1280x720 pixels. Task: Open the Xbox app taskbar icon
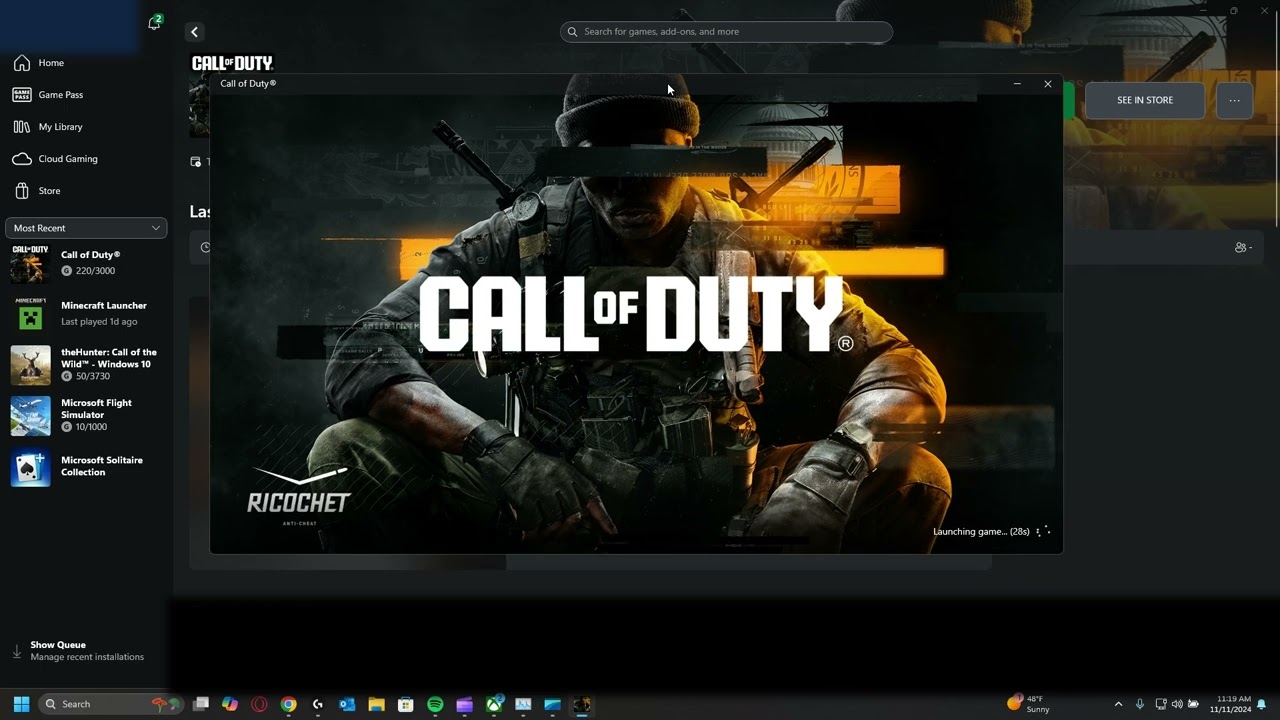[494, 704]
